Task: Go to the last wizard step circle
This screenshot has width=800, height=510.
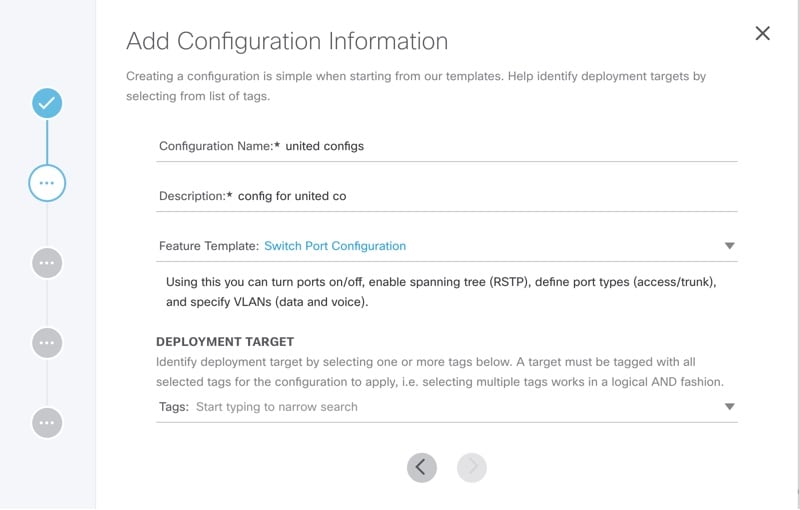Action: 47,423
